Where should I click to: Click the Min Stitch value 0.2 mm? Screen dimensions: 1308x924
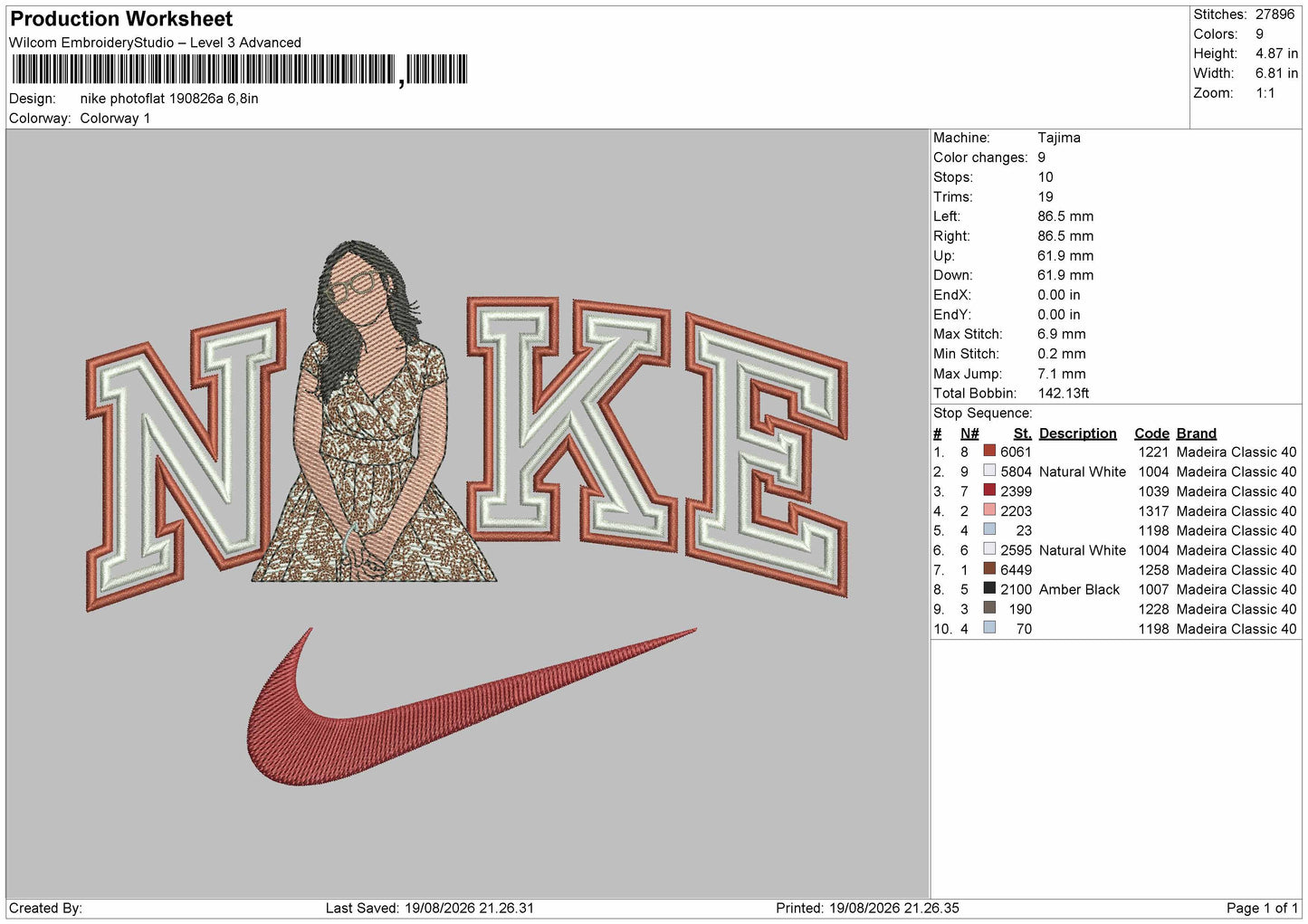(1061, 354)
